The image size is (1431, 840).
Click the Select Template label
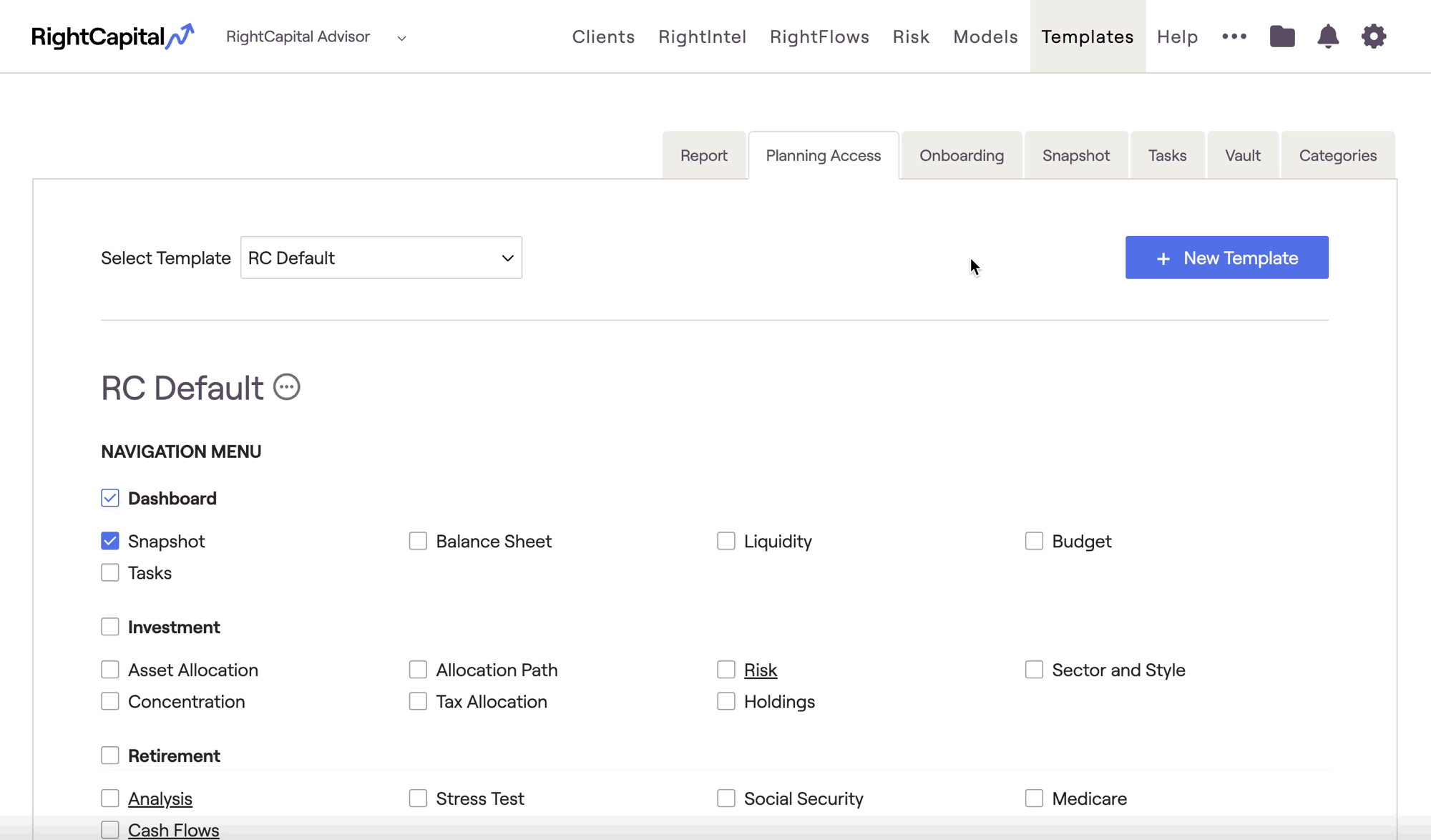tap(166, 258)
